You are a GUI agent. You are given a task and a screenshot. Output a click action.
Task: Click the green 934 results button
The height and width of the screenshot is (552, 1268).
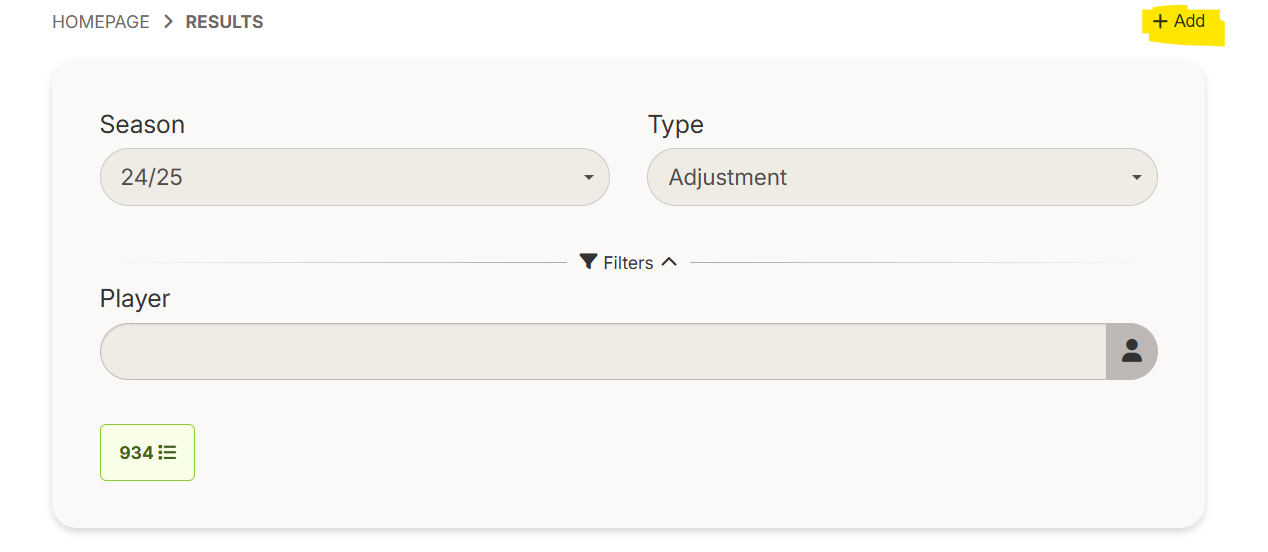147,453
